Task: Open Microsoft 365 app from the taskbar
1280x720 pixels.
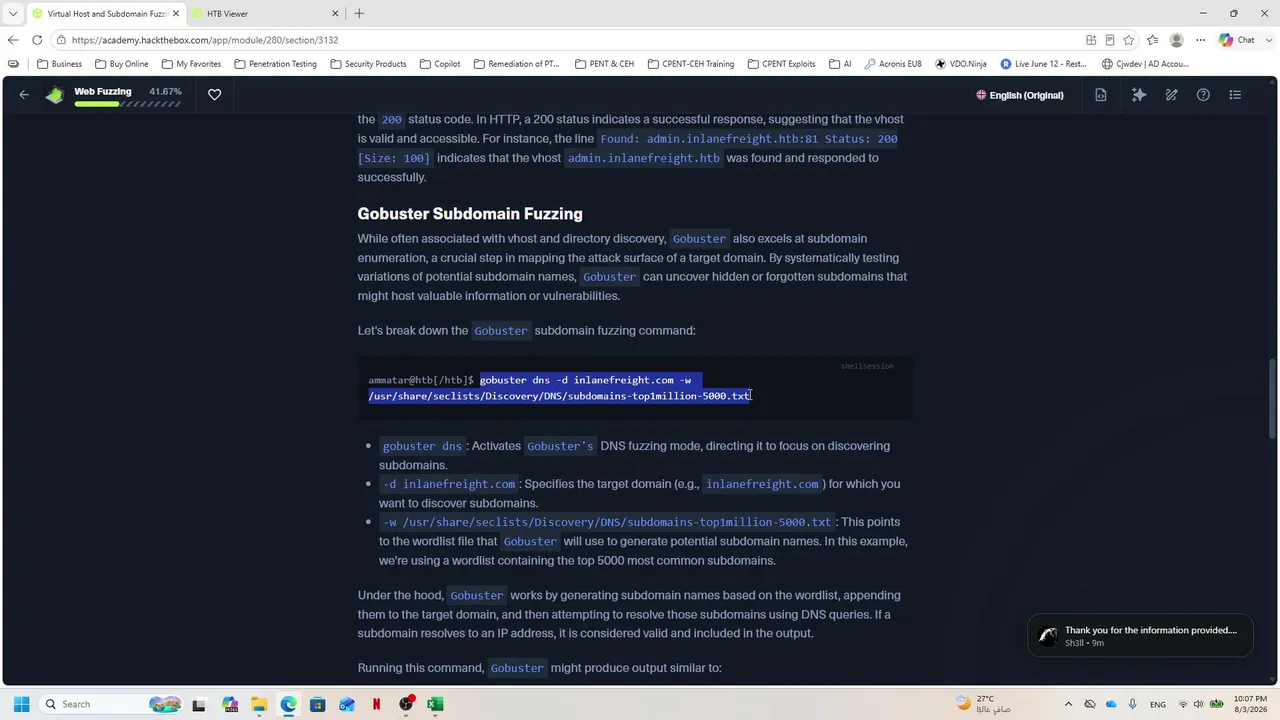Action: tap(230, 704)
